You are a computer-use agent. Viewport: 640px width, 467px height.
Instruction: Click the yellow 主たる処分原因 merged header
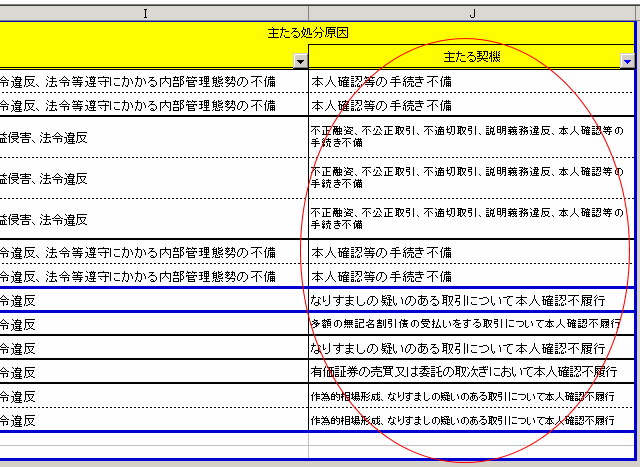pyautogui.click(x=320, y=34)
